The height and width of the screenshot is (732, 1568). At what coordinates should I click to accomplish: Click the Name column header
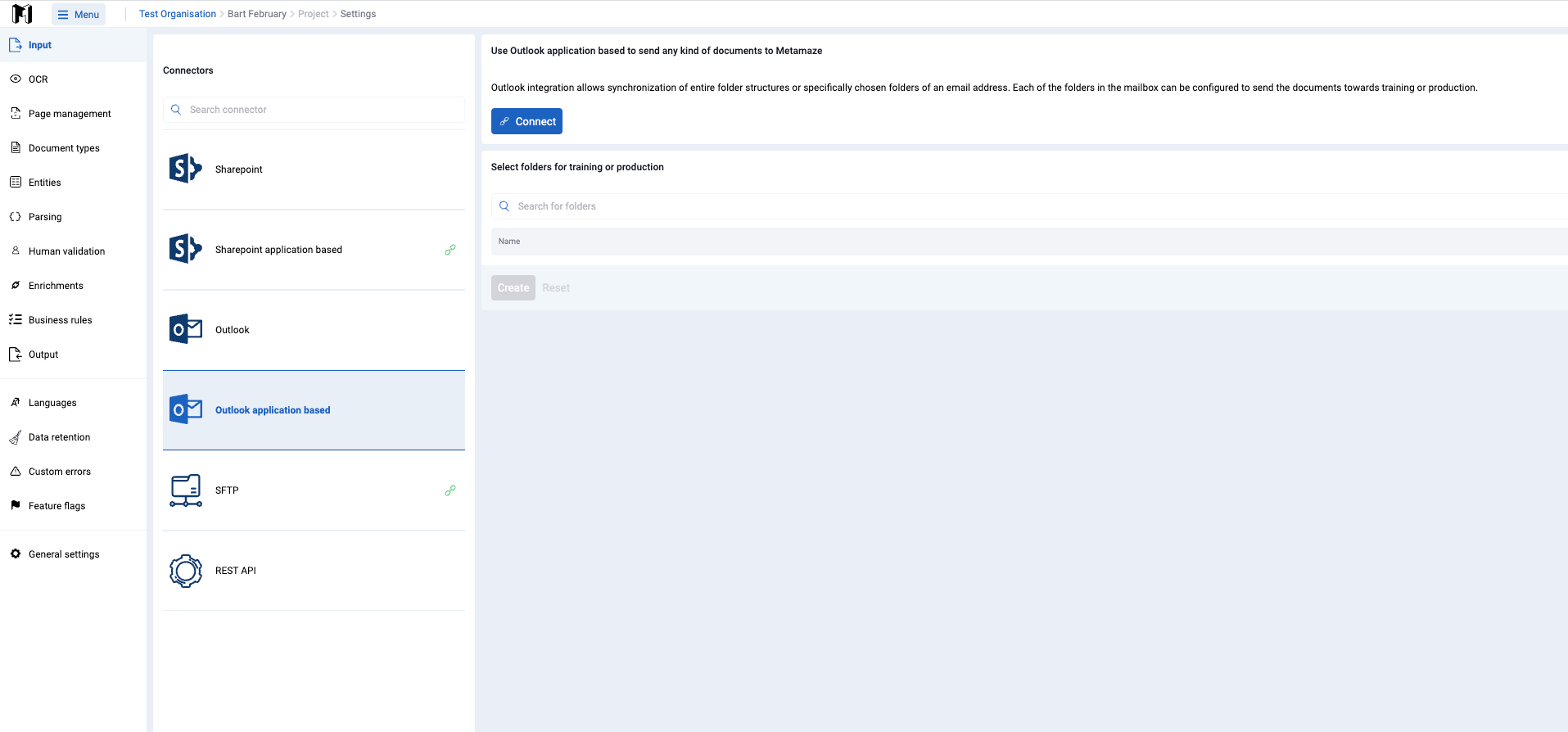[509, 242]
